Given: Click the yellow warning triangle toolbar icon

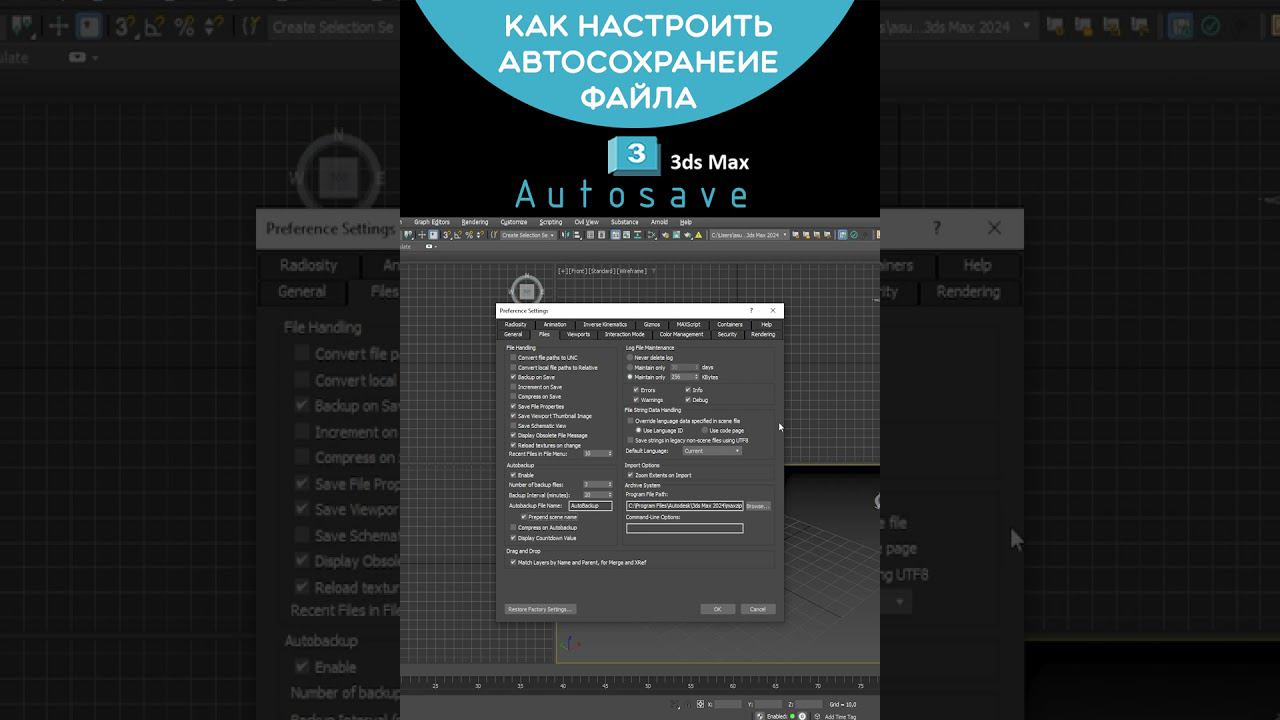Looking at the screenshot, I should 698,235.
